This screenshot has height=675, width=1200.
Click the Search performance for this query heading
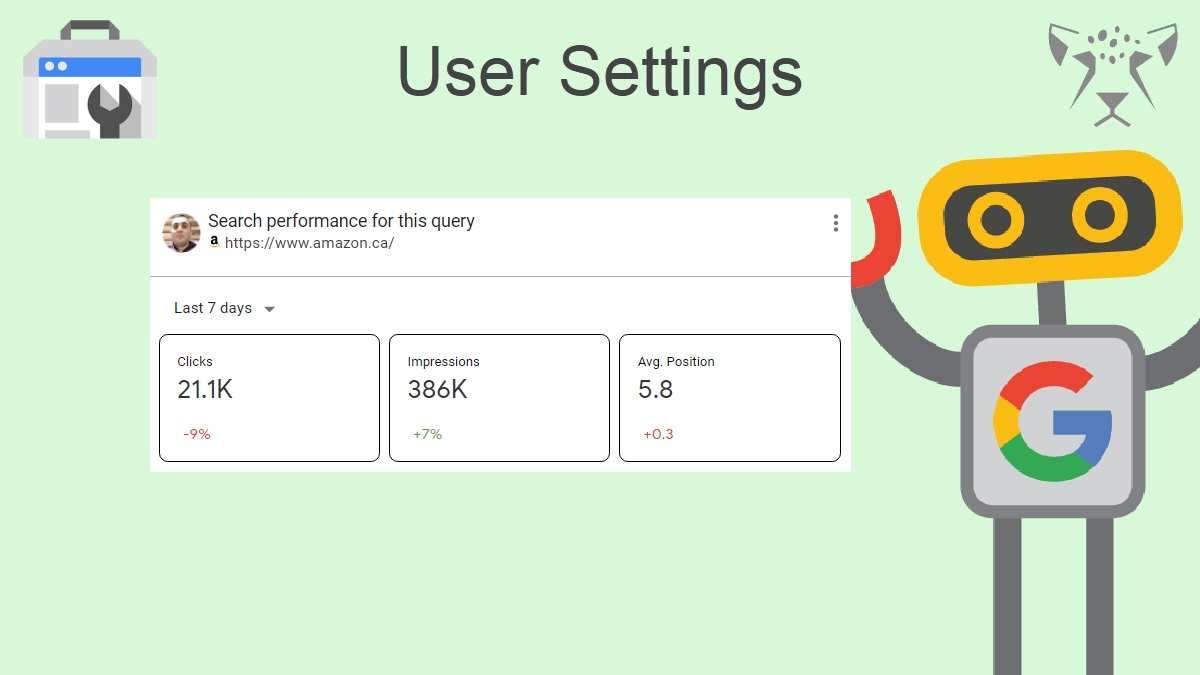[341, 221]
